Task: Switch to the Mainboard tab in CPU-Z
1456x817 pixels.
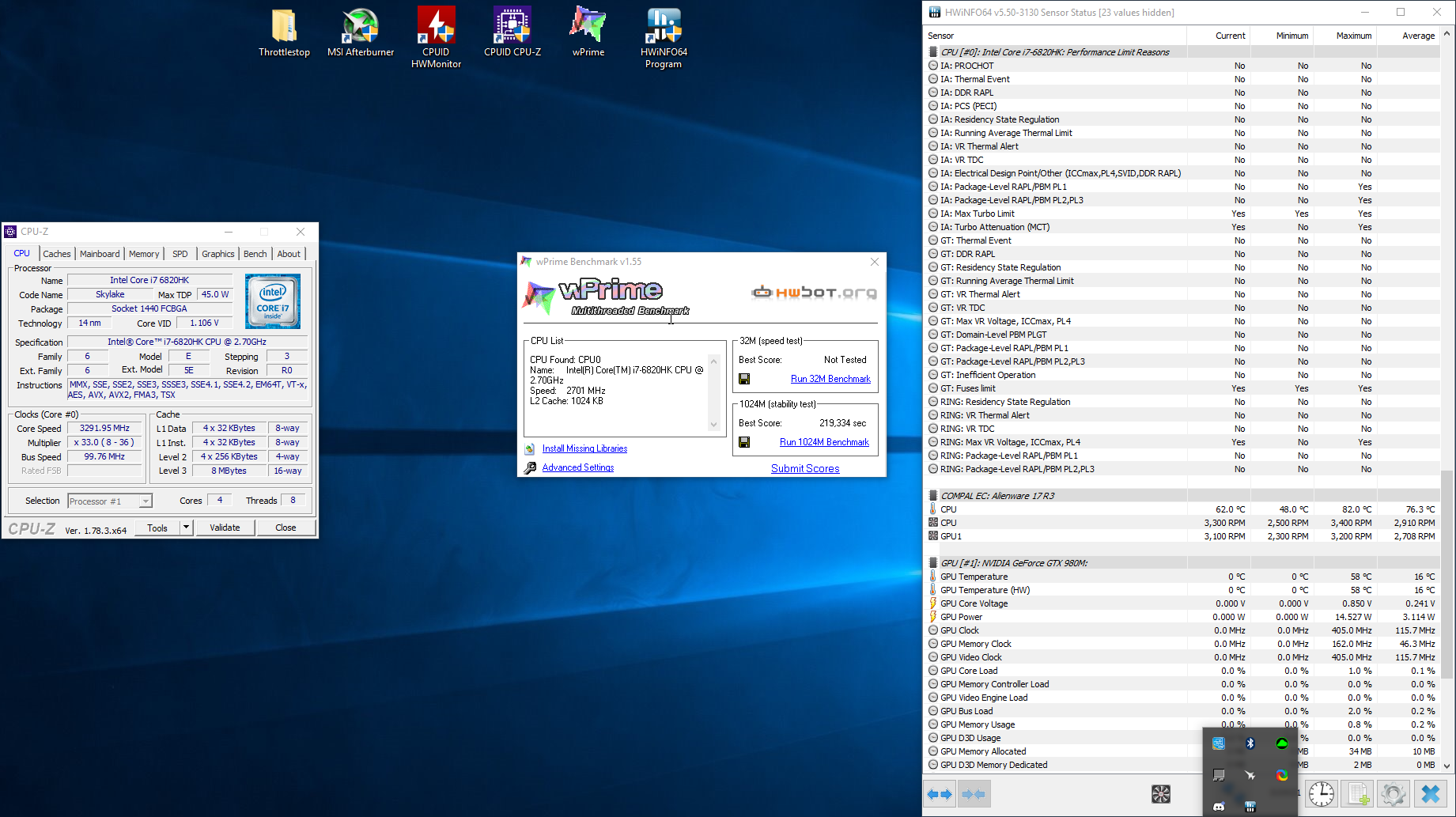Action: point(100,254)
